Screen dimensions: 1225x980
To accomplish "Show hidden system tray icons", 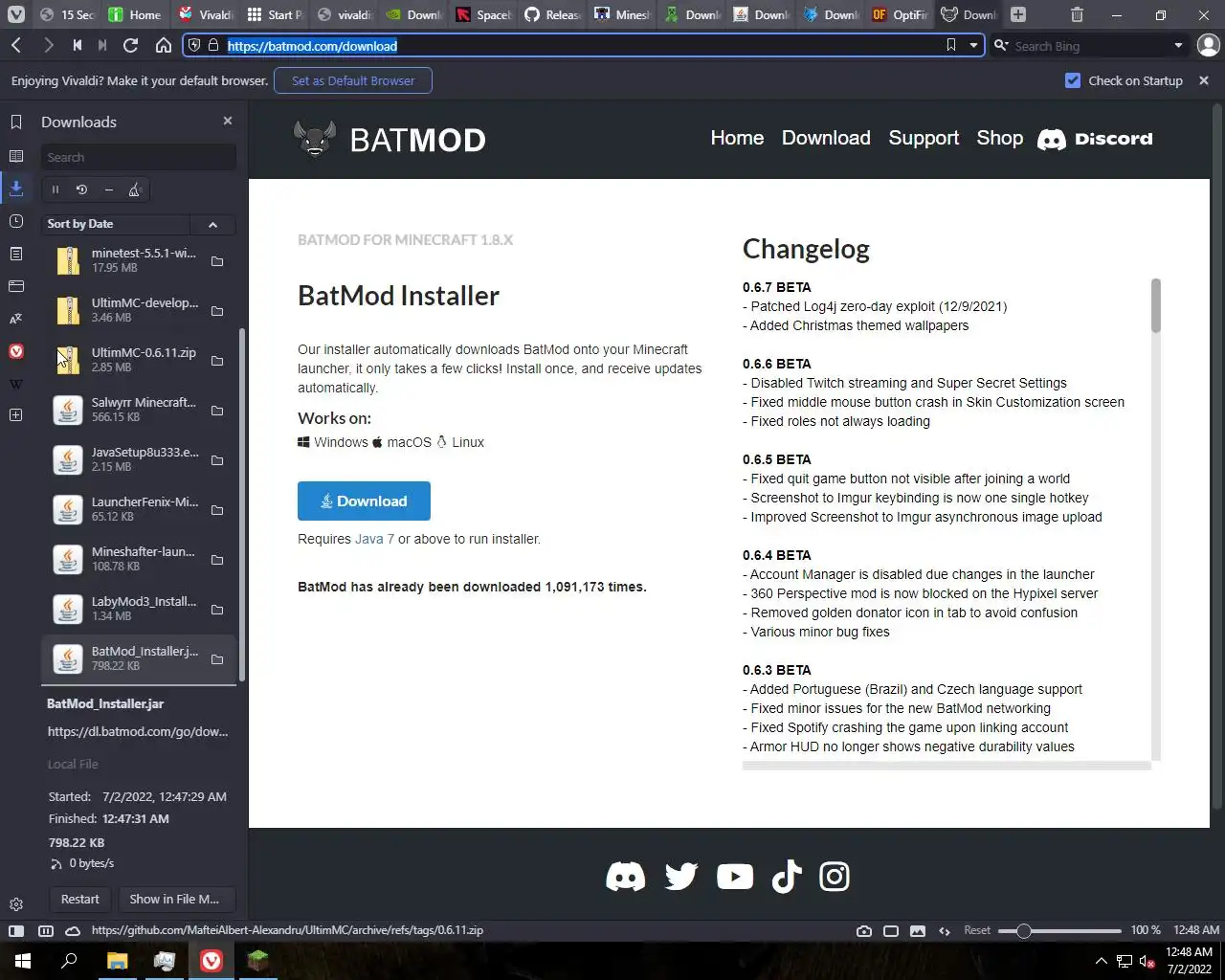I will 1101,961.
